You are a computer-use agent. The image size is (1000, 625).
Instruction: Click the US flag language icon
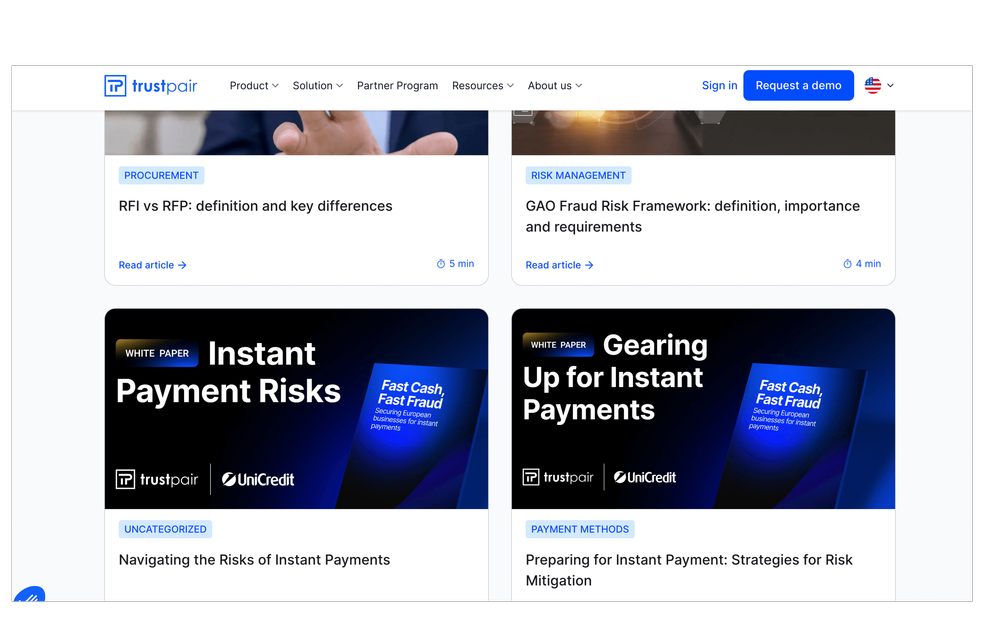tap(872, 85)
